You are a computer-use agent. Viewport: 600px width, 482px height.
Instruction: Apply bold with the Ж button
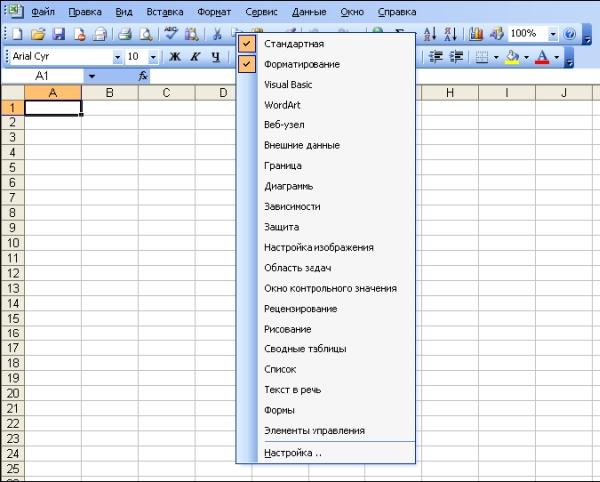click(x=175, y=57)
